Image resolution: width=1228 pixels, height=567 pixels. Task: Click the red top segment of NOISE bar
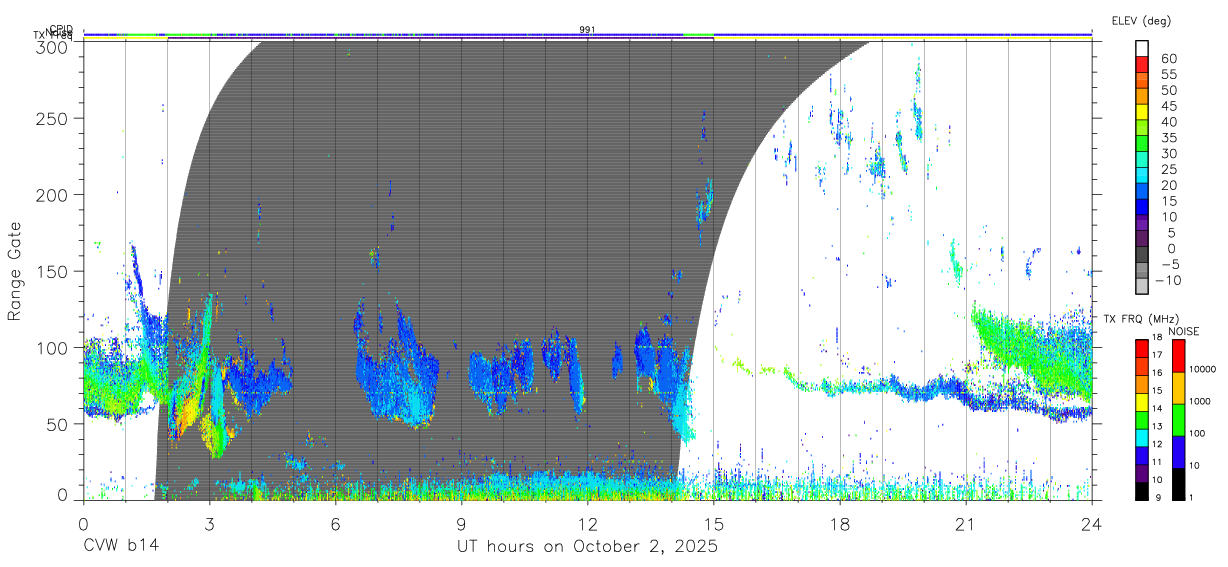click(1177, 354)
